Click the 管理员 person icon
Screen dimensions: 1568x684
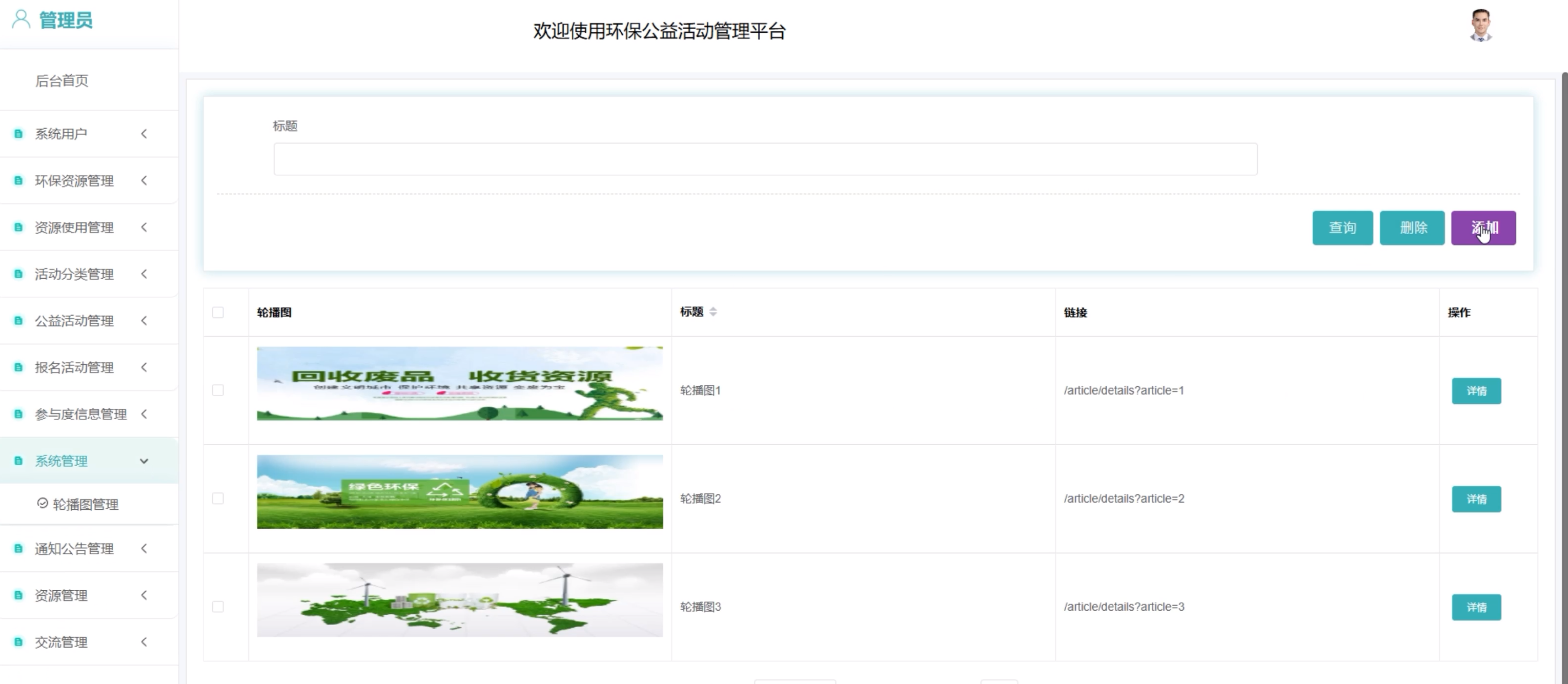22,19
